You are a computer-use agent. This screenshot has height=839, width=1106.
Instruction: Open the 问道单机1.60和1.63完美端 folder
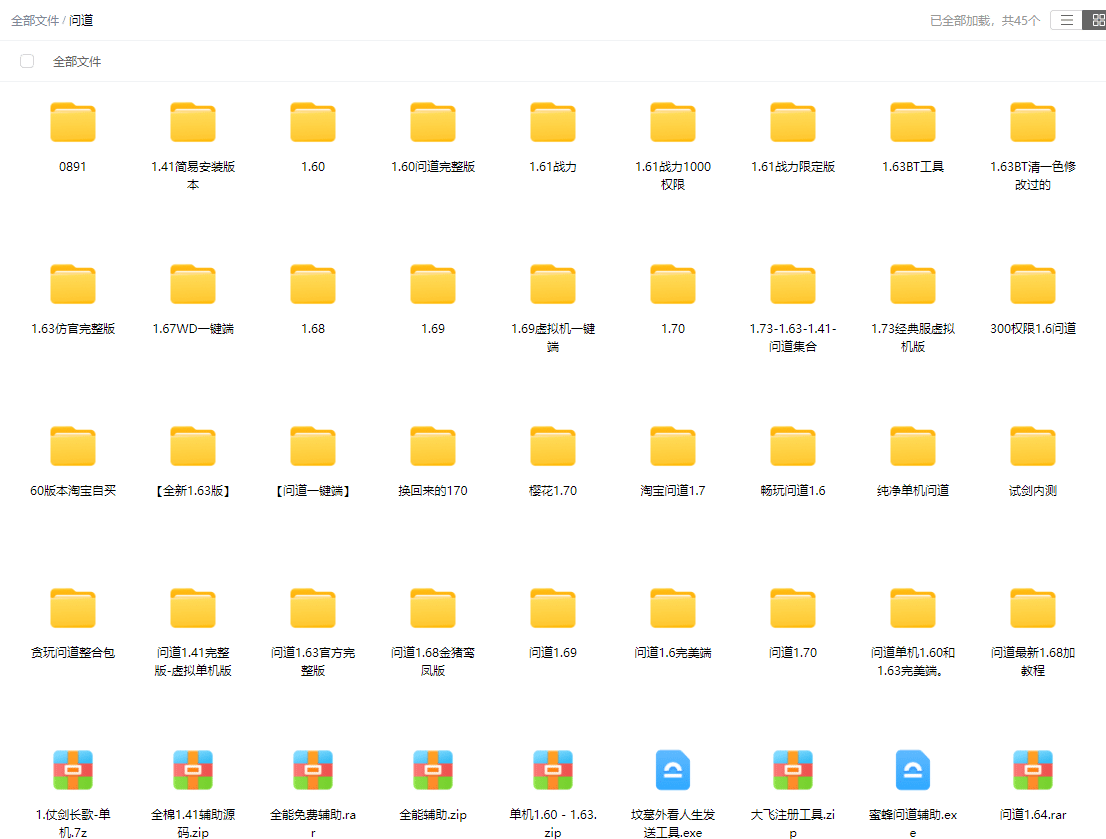pos(913,608)
